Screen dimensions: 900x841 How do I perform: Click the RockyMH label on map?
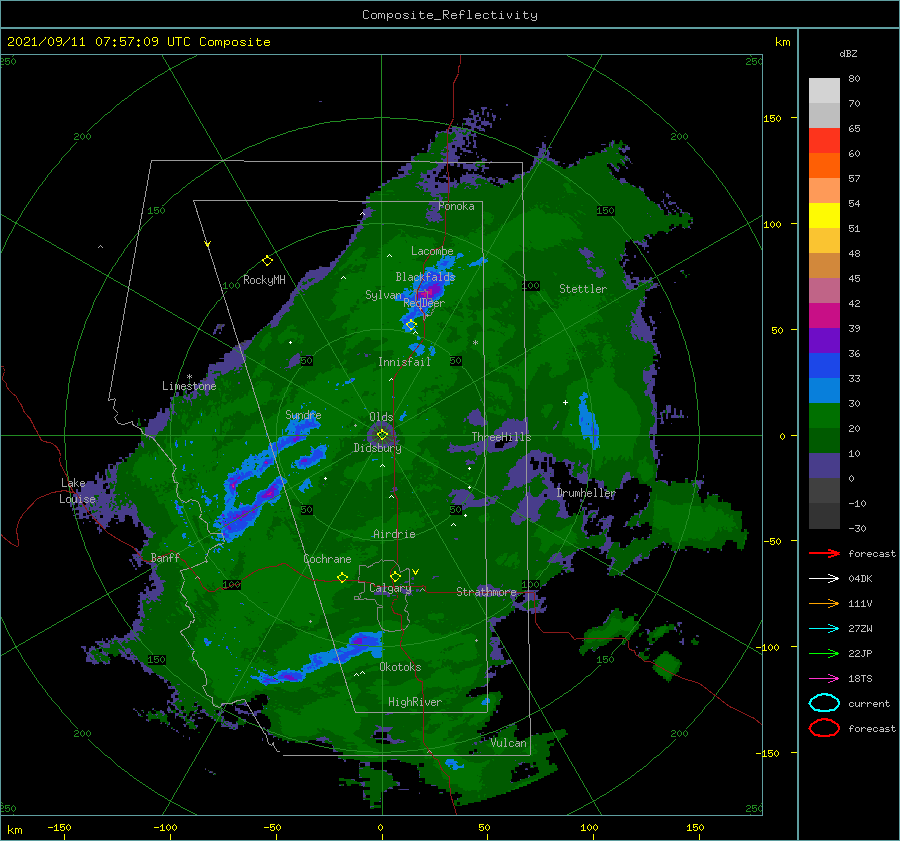(x=265, y=280)
